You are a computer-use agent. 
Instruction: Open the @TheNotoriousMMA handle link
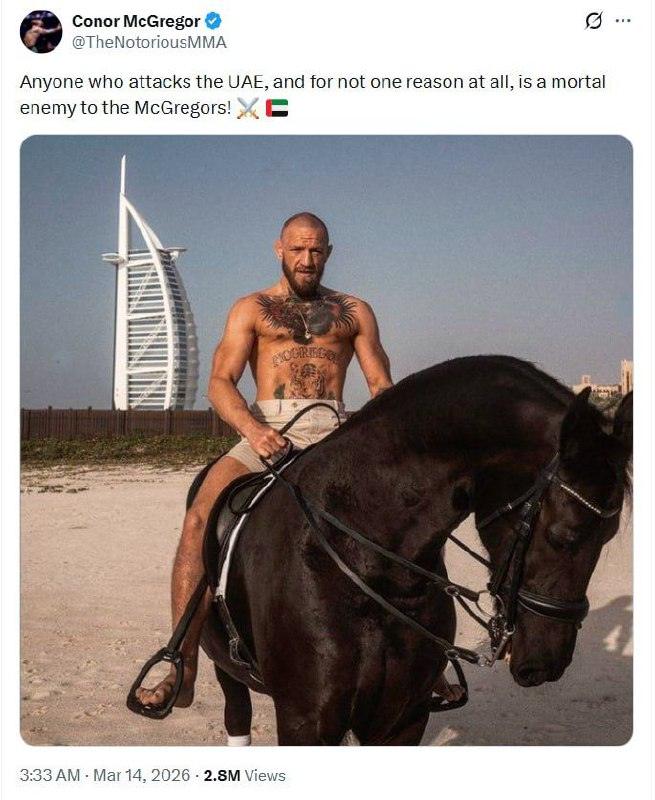[x=149, y=42]
